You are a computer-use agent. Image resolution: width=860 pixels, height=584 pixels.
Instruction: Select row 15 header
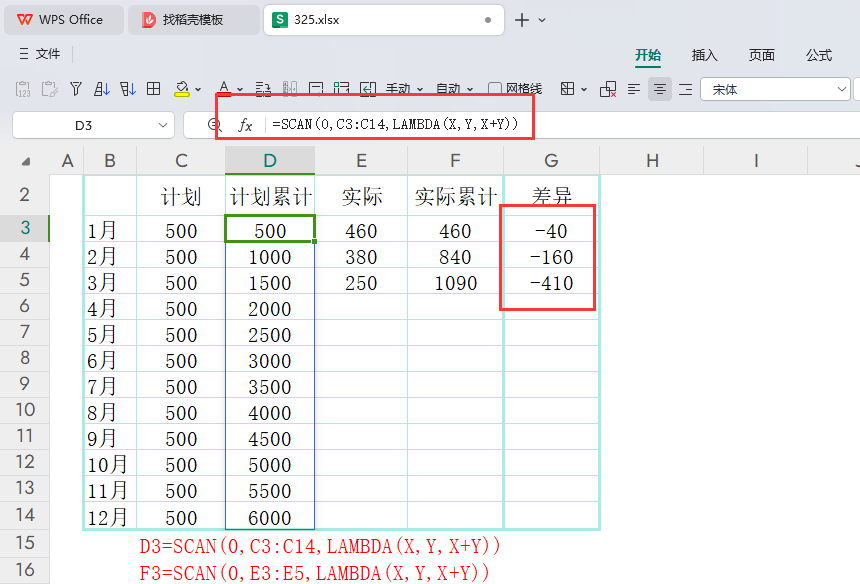coord(25,543)
